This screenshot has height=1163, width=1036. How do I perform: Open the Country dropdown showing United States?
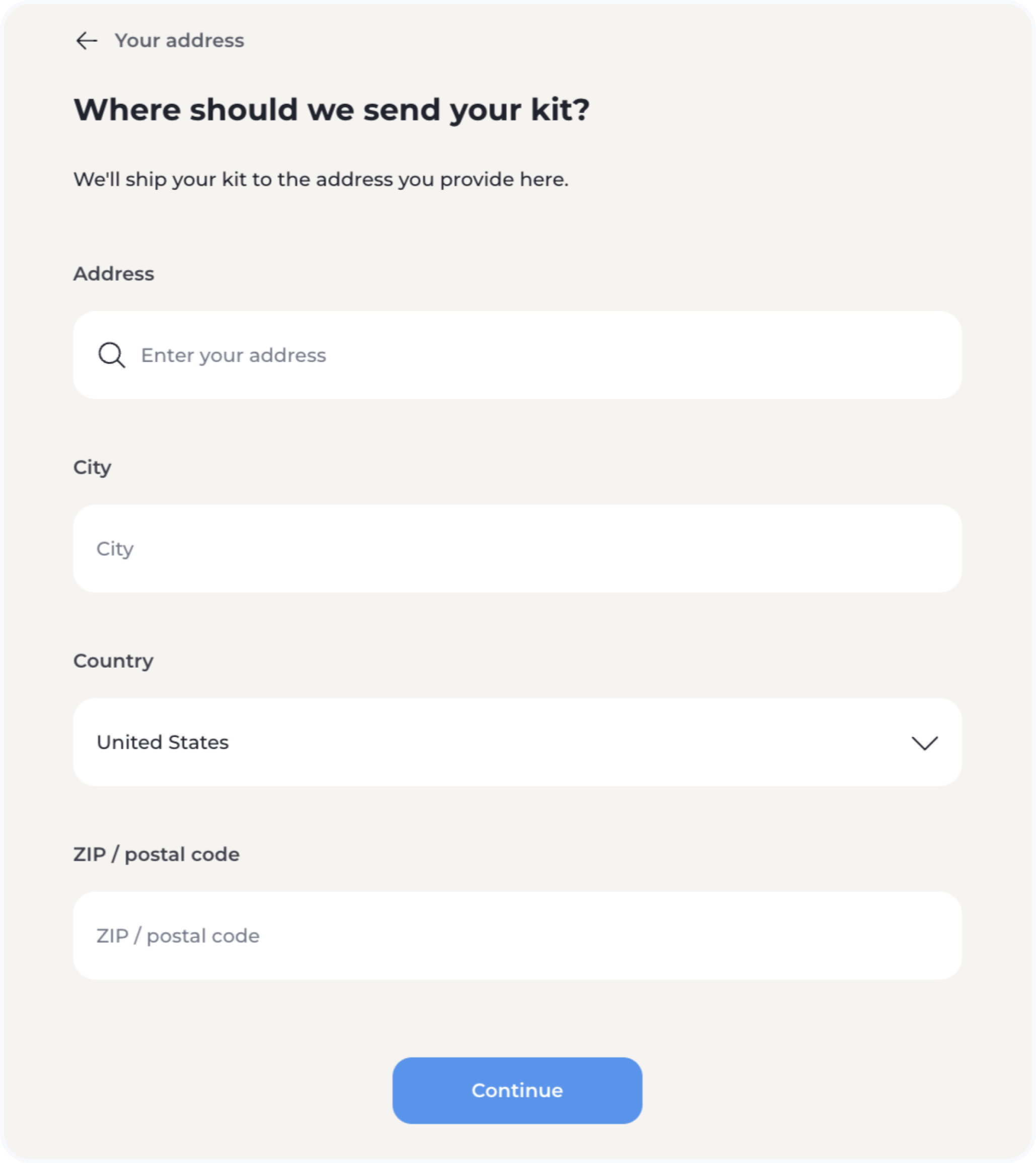(517, 742)
